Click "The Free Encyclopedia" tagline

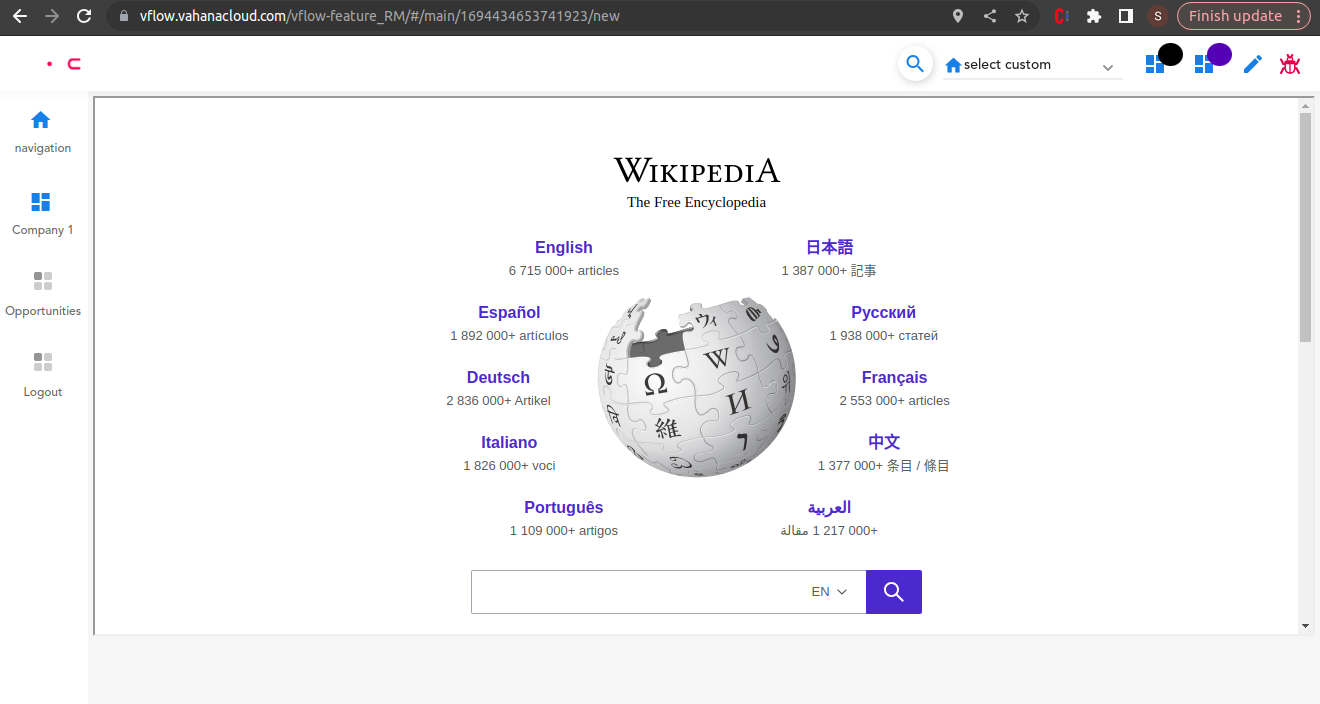[697, 203]
